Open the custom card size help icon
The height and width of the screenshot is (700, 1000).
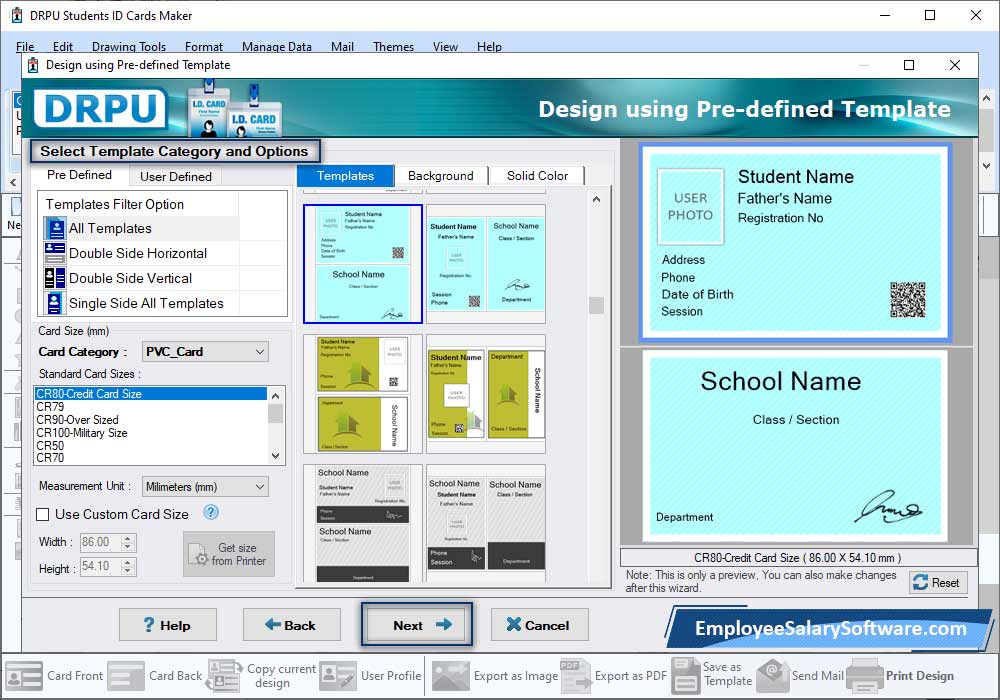(210, 513)
